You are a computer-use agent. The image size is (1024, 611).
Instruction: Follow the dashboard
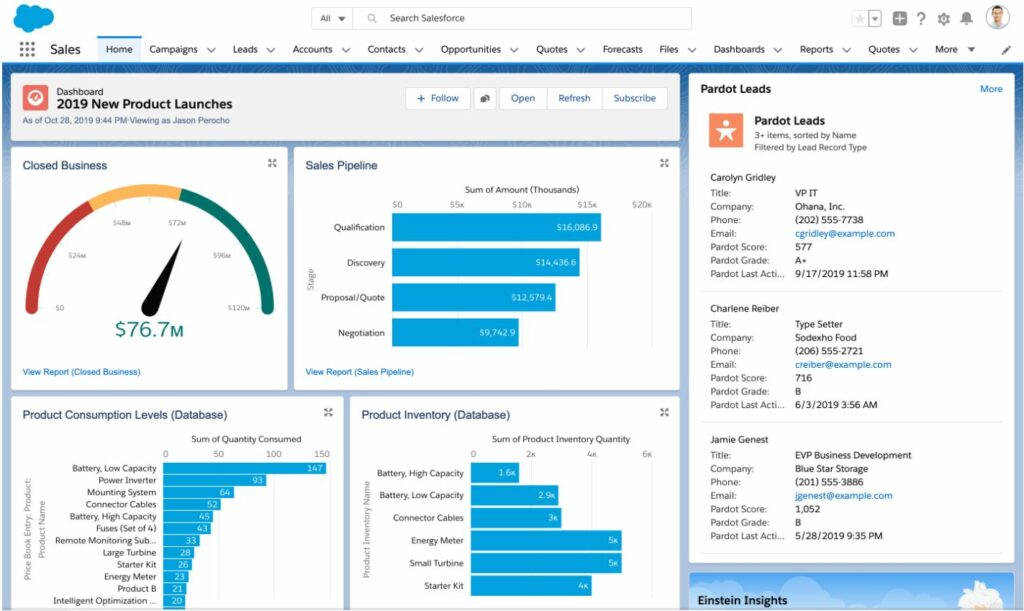(x=438, y=98)
